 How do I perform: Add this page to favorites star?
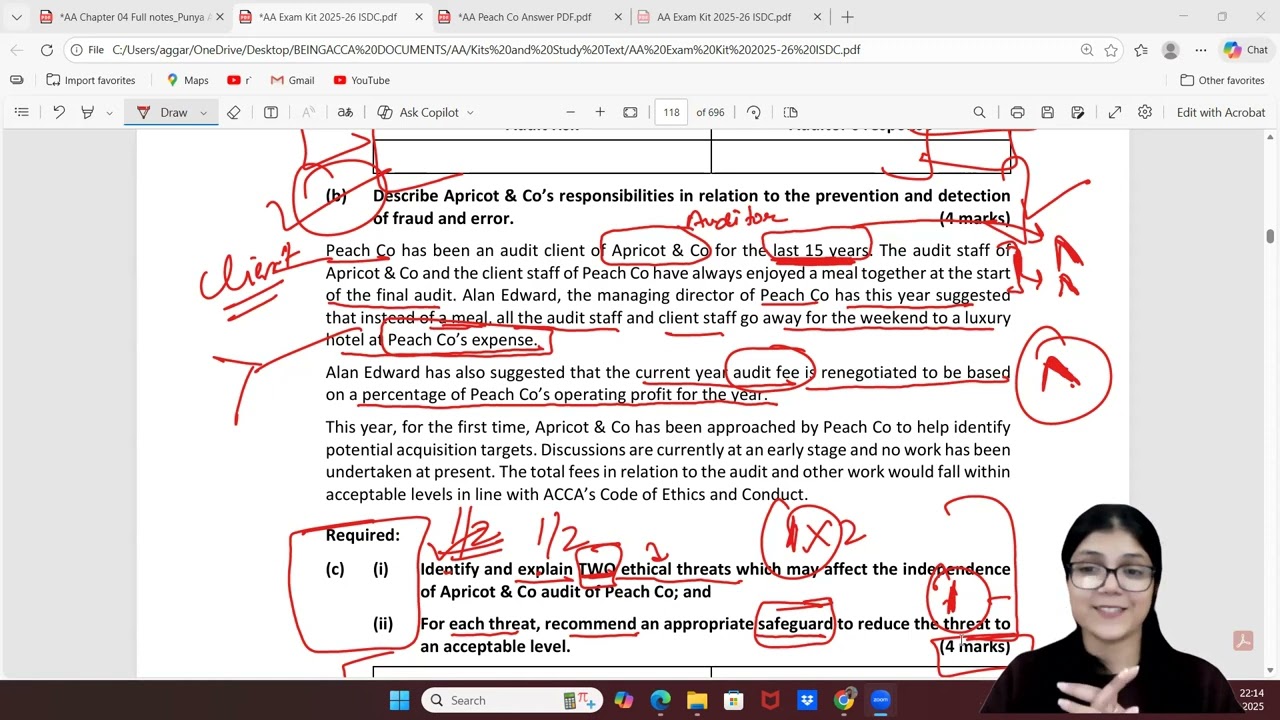[1111, 50]
